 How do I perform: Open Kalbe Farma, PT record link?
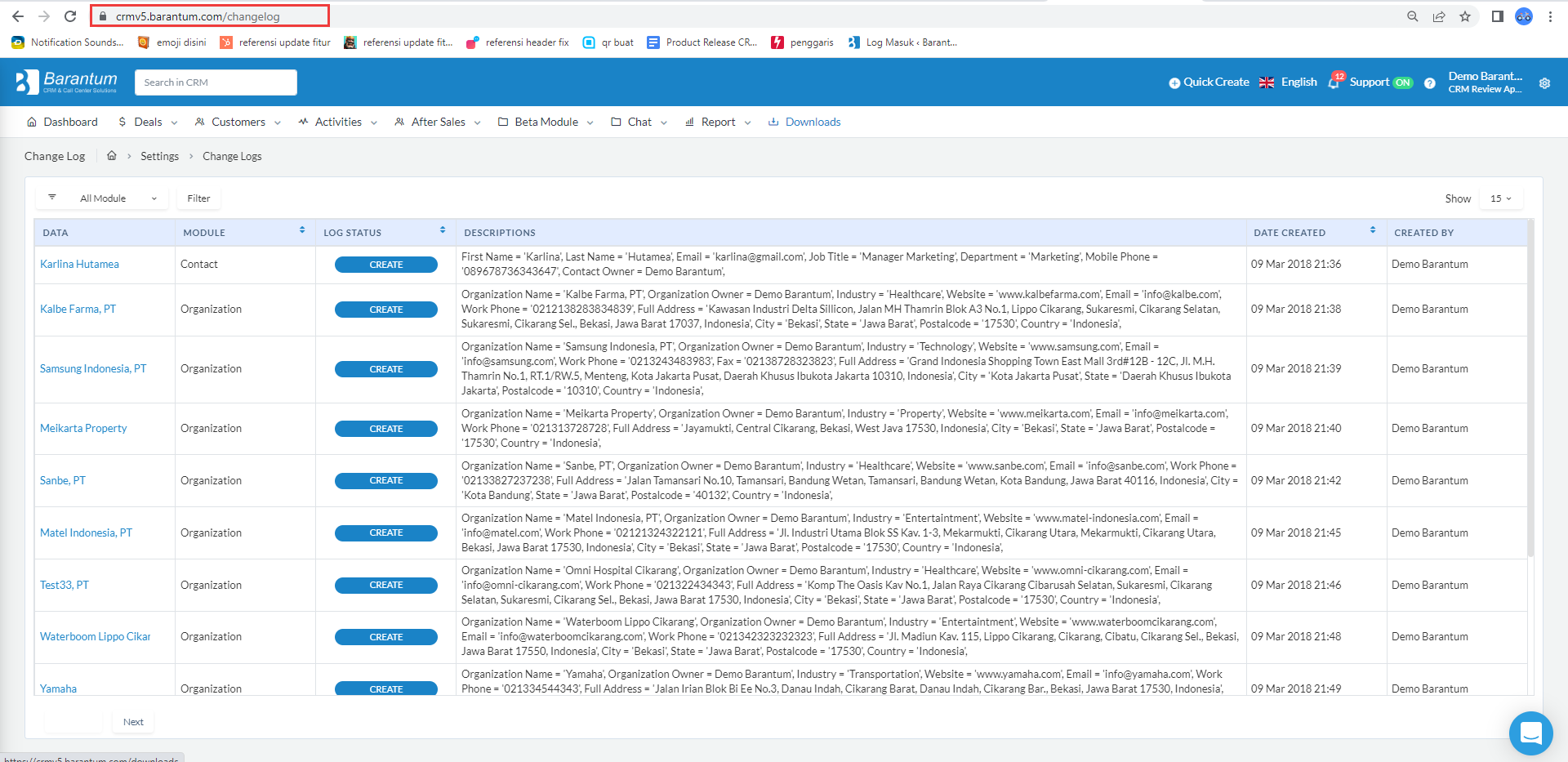(x=78, y=309)
